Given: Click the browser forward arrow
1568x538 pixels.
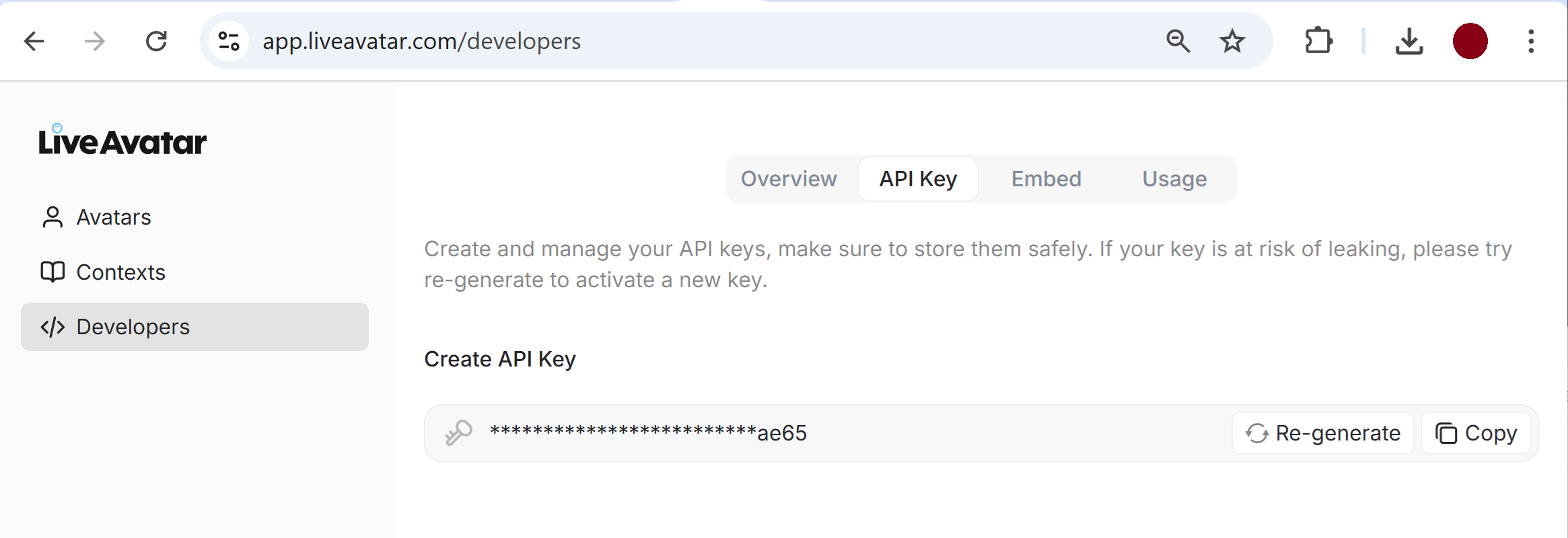Looking at the screenshot, I should 95,41.
